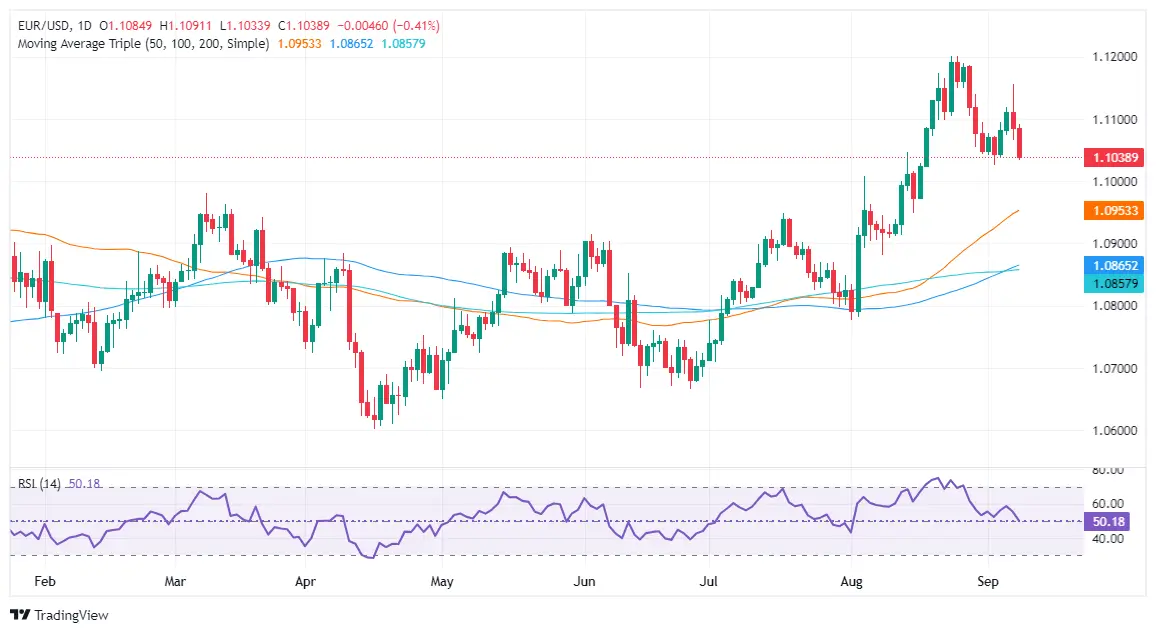Viewport: 1156px width, 633px height.
Task: Click the red last price label 1.10389
Action: point(1115,157)
